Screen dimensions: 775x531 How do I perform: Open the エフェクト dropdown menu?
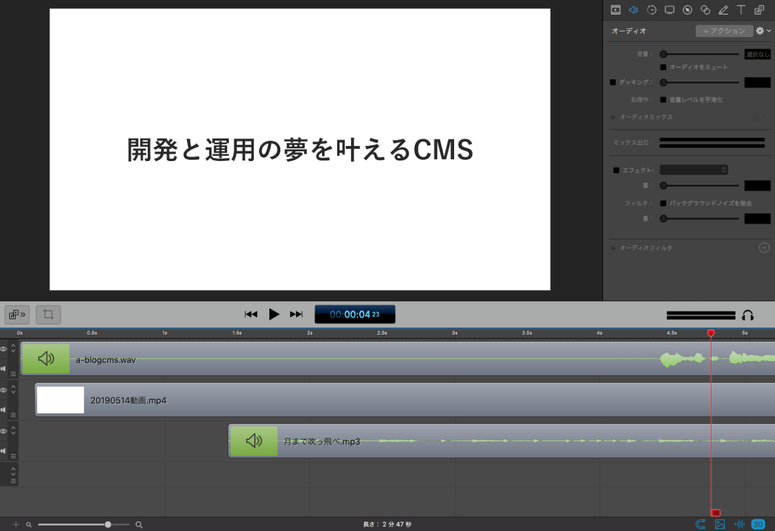pyautogui.click(x=693, y=170)
